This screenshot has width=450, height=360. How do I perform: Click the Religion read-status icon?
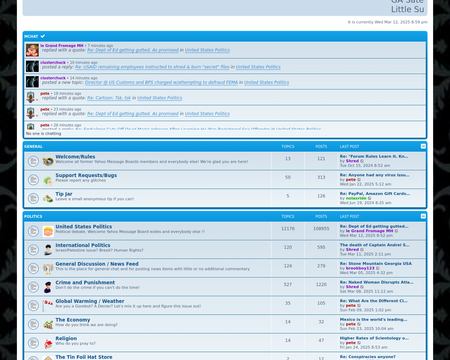(x=33, y=343)
